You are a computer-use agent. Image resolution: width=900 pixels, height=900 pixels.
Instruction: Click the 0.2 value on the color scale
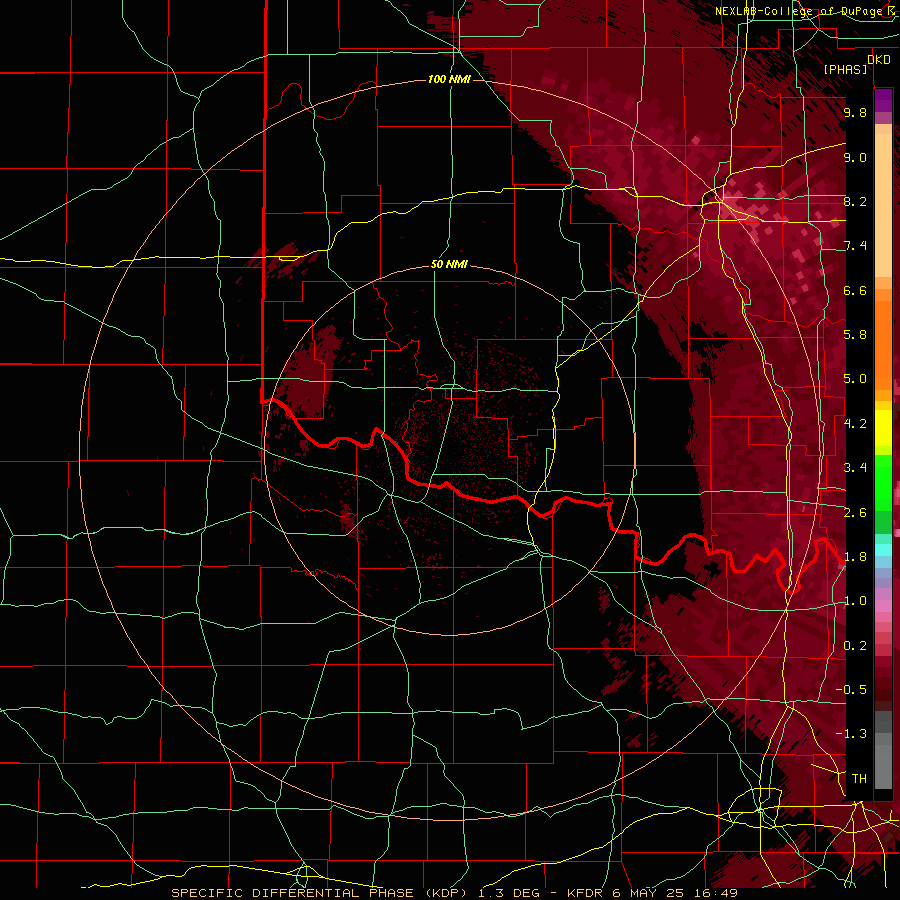click(855, 646)
